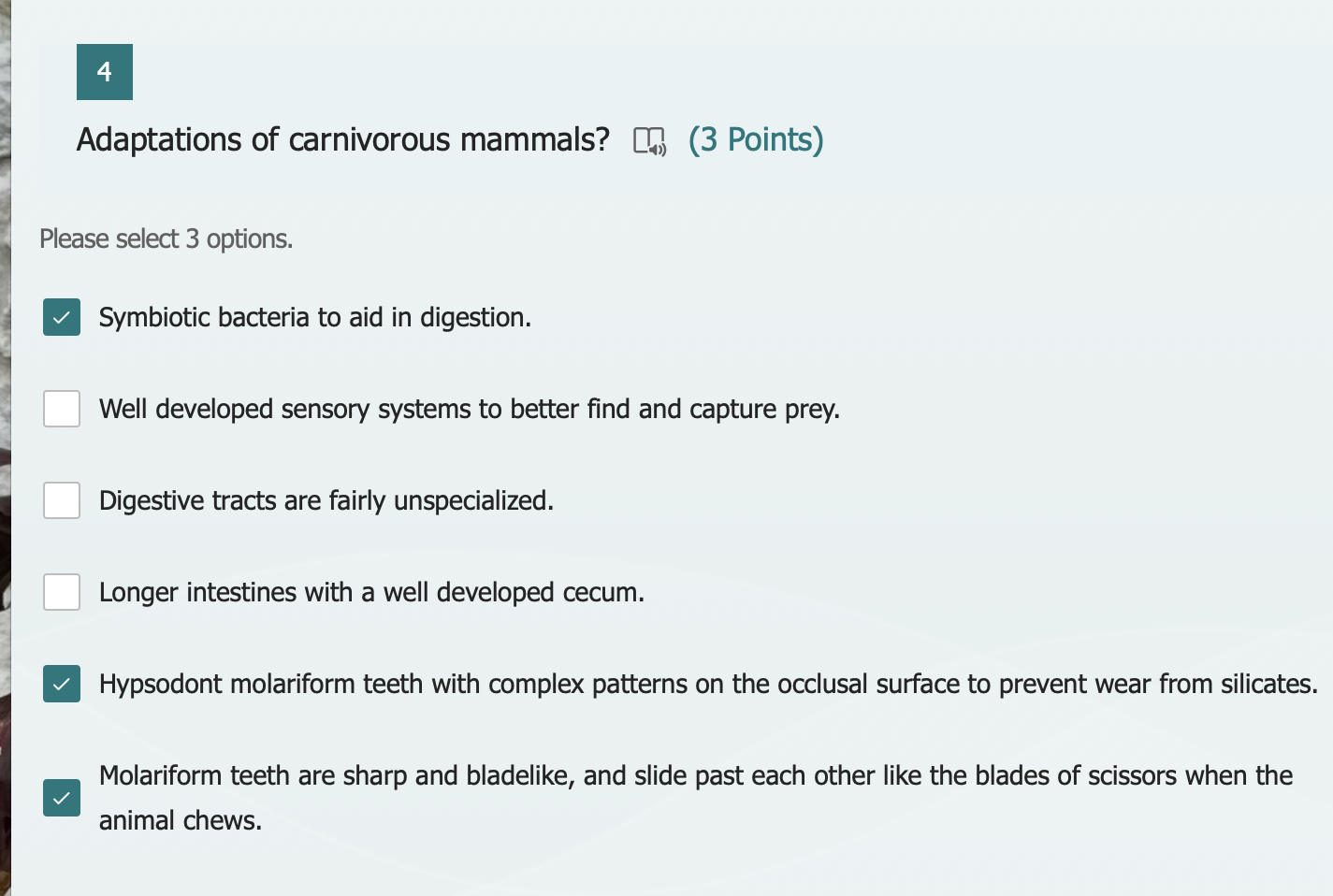Viewport: 1333px width, 896px height.
Task: Click the longer intestines answer text
Action: [371, 592]
